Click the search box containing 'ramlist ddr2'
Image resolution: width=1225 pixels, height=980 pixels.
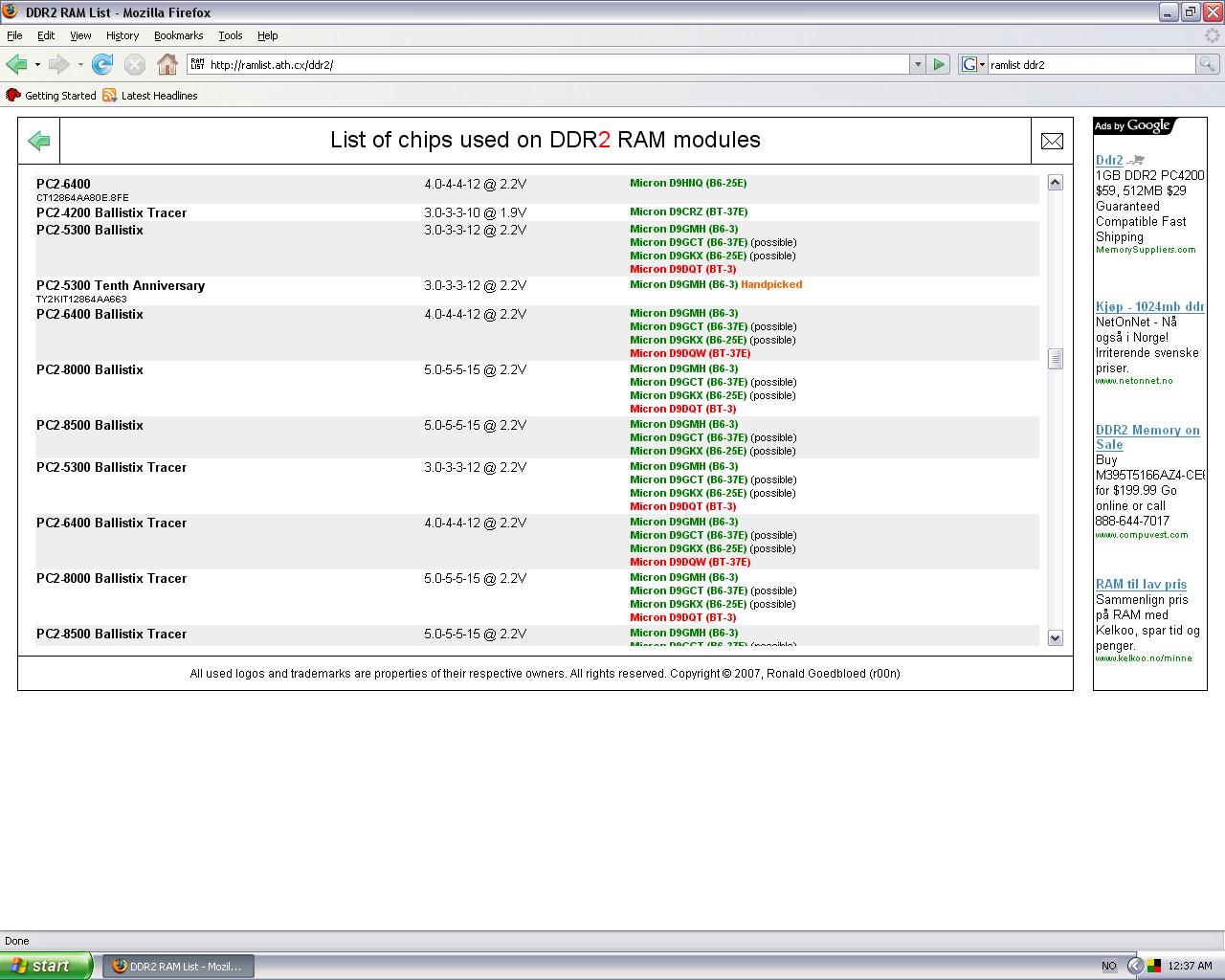pos(1091,64)
